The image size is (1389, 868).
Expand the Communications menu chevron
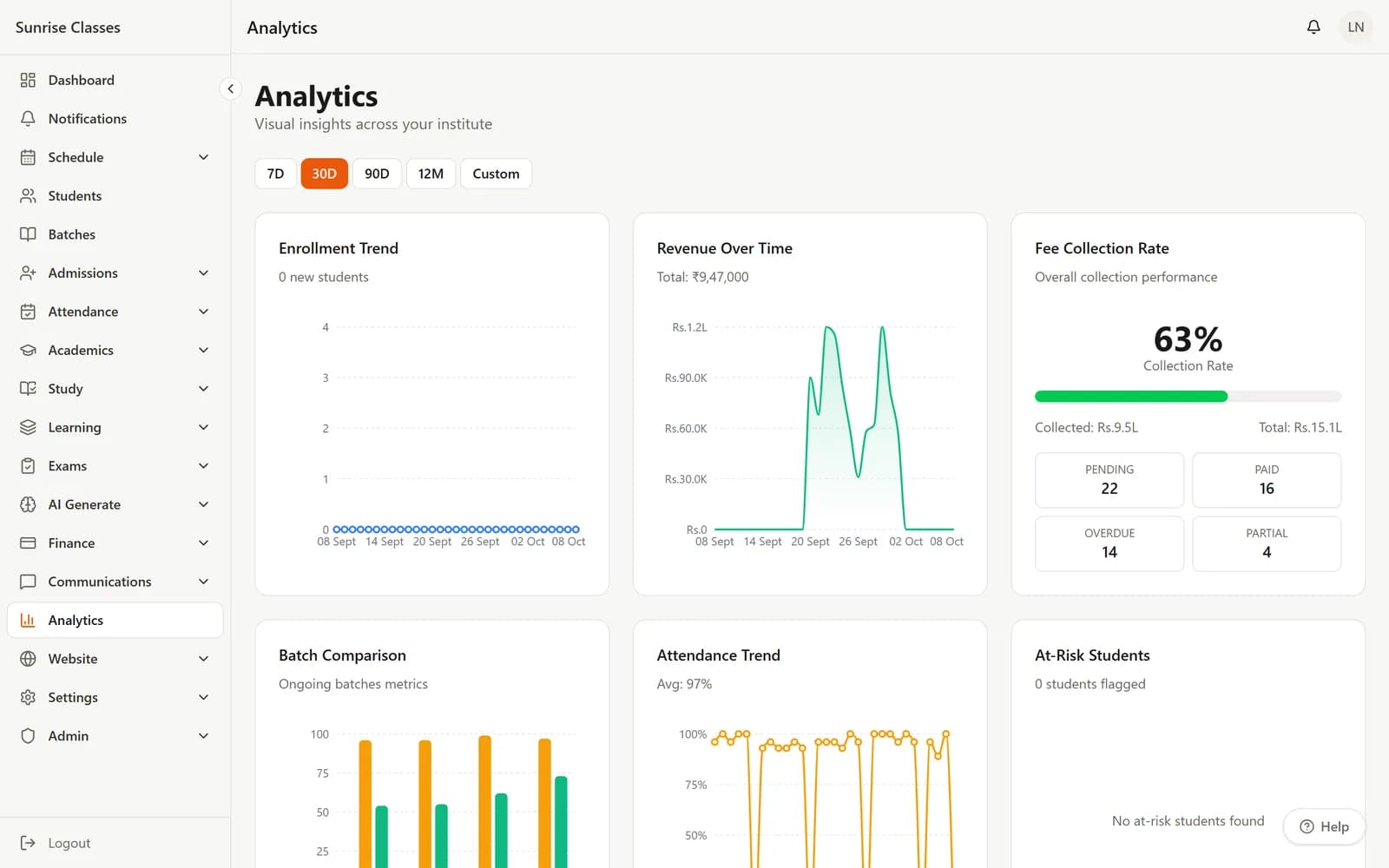(203, 582)
